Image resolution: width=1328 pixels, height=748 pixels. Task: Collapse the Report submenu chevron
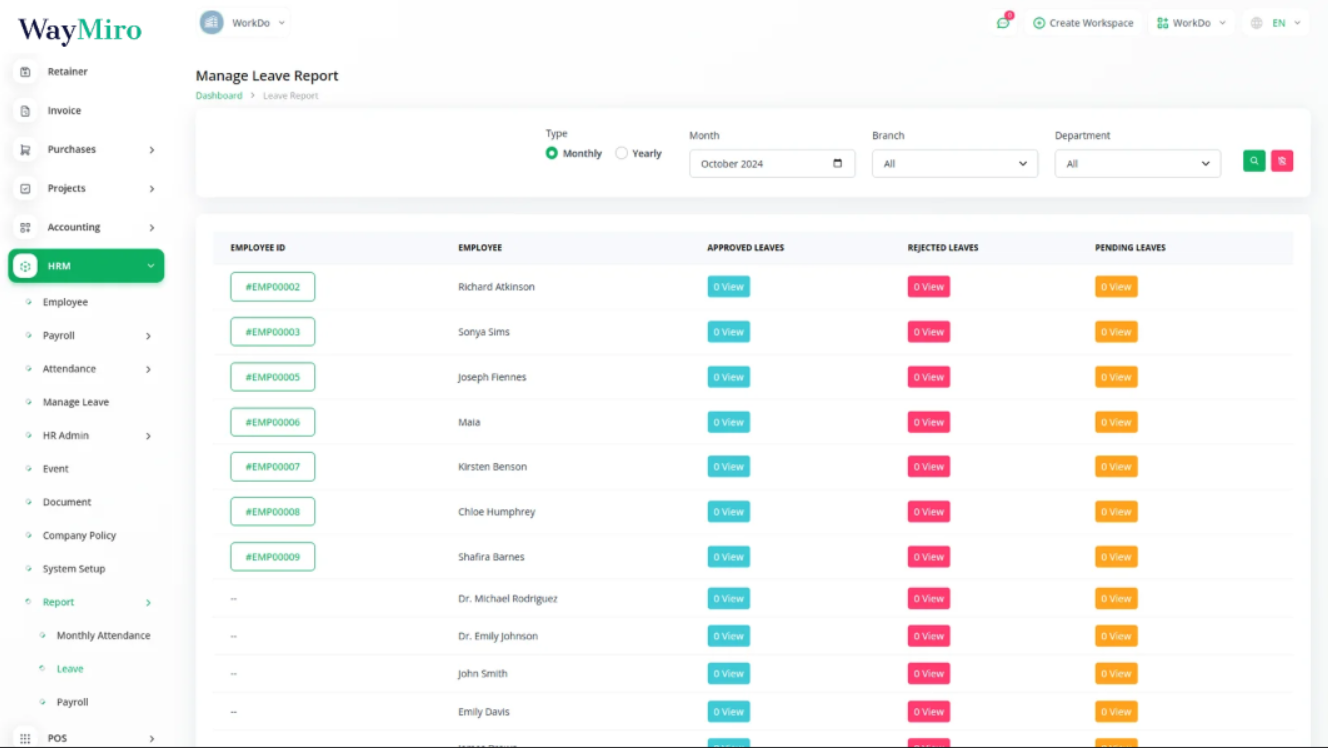pos(148,603)
